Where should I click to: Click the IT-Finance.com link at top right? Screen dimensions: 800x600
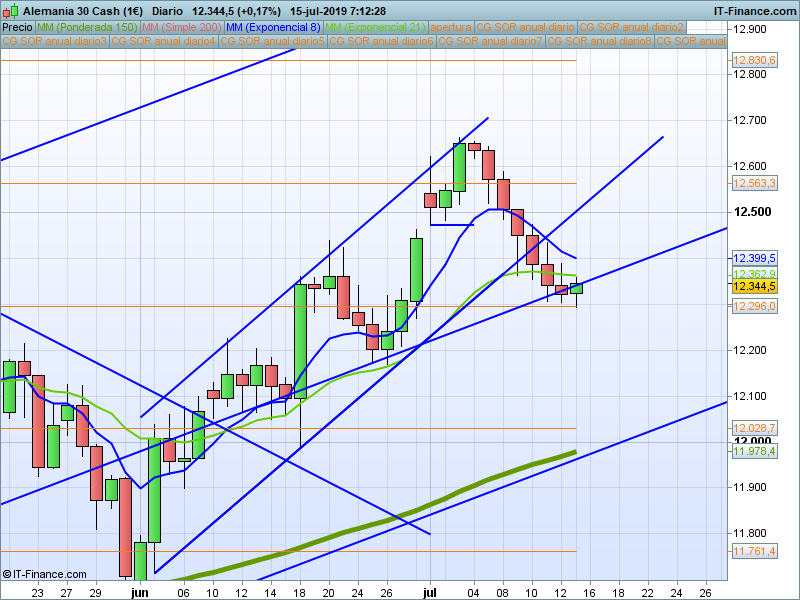(754, 11)
